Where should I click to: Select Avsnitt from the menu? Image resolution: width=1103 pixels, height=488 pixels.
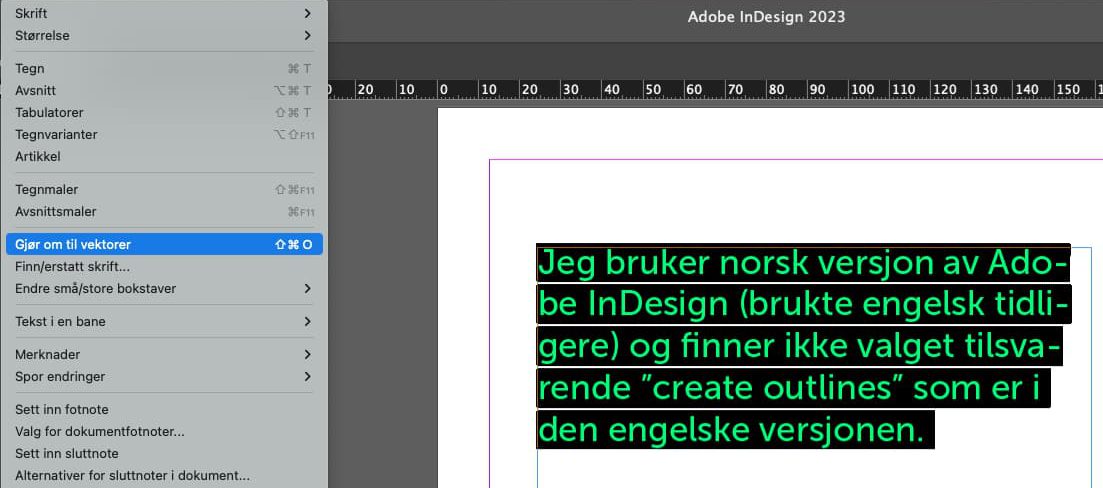point(36,91)
